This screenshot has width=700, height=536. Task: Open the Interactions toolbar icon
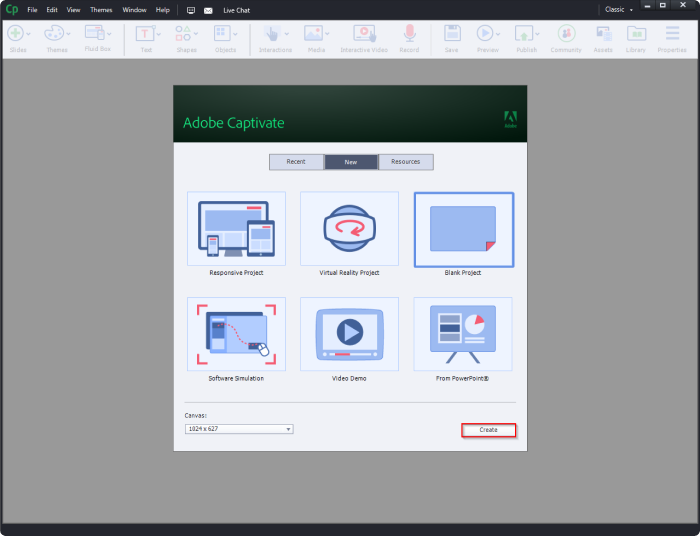(x=272, y=33)
